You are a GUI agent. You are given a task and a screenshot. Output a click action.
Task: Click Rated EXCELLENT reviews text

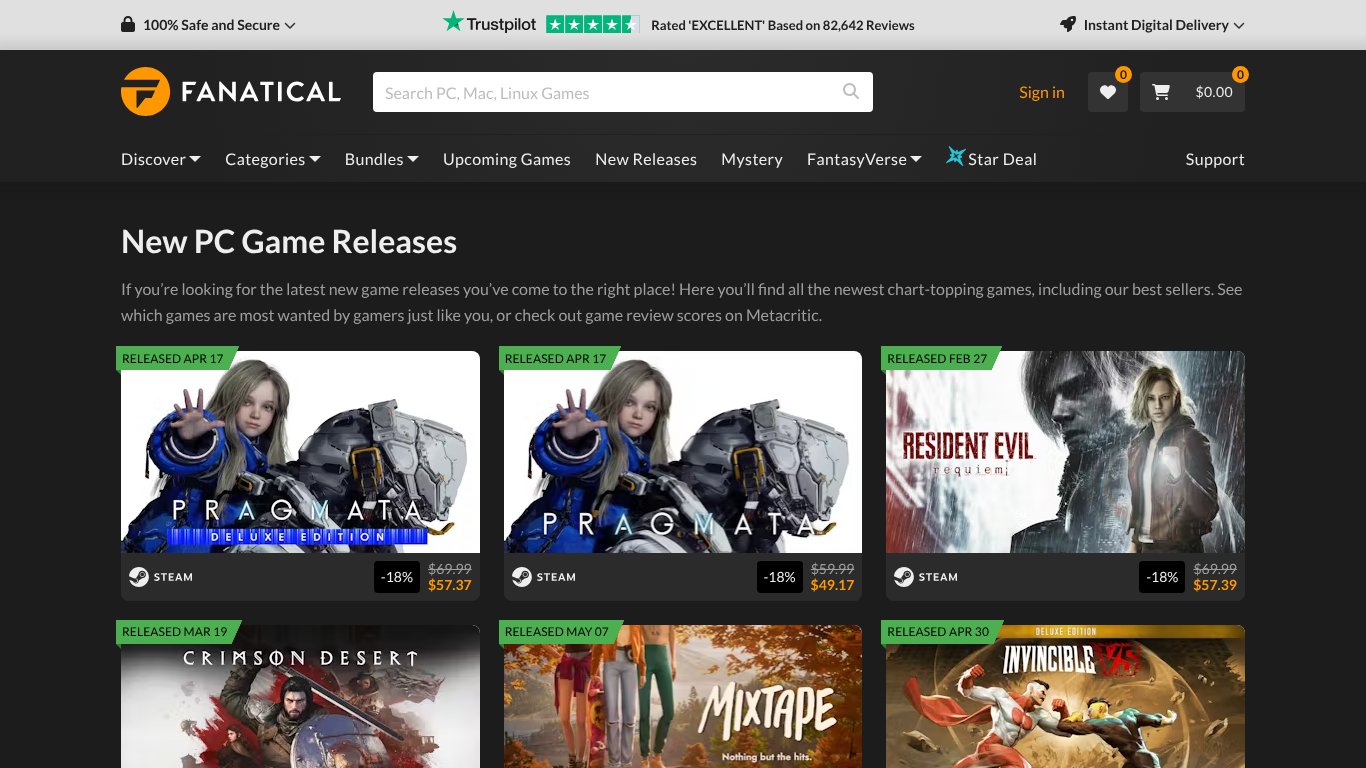(783, 25)
